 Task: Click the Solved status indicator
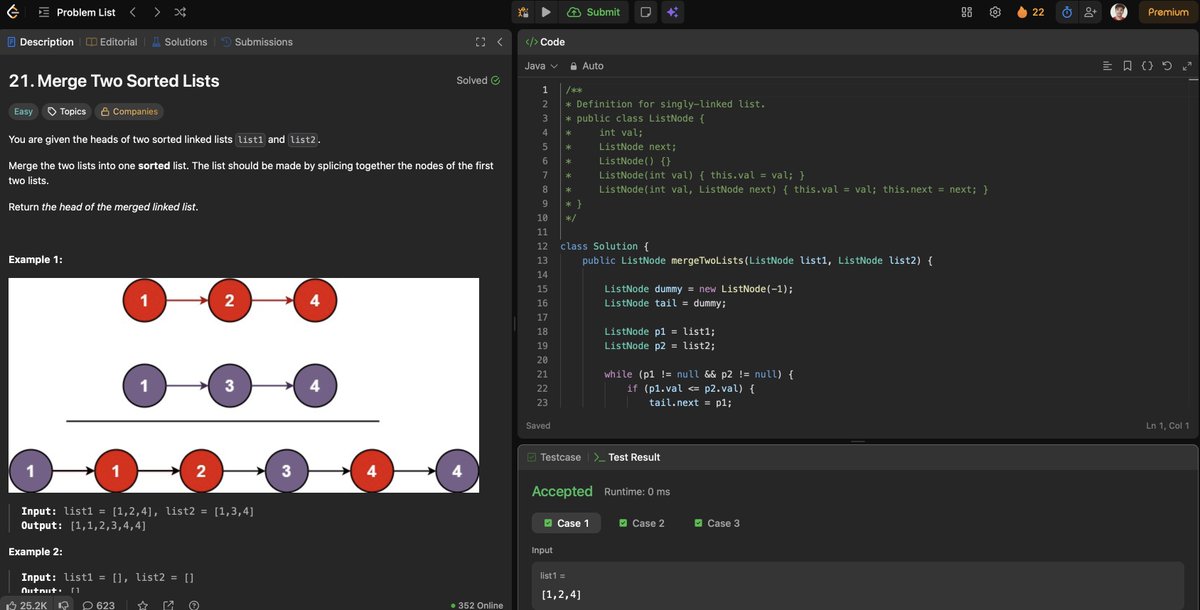click(478, 81)
